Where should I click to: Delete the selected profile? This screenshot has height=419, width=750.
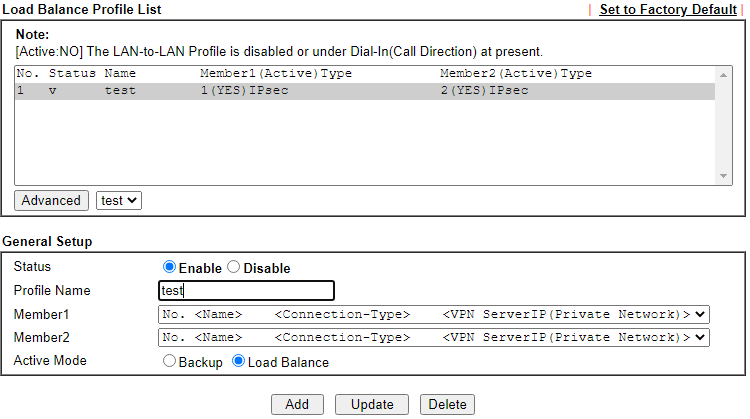point(447,404)
